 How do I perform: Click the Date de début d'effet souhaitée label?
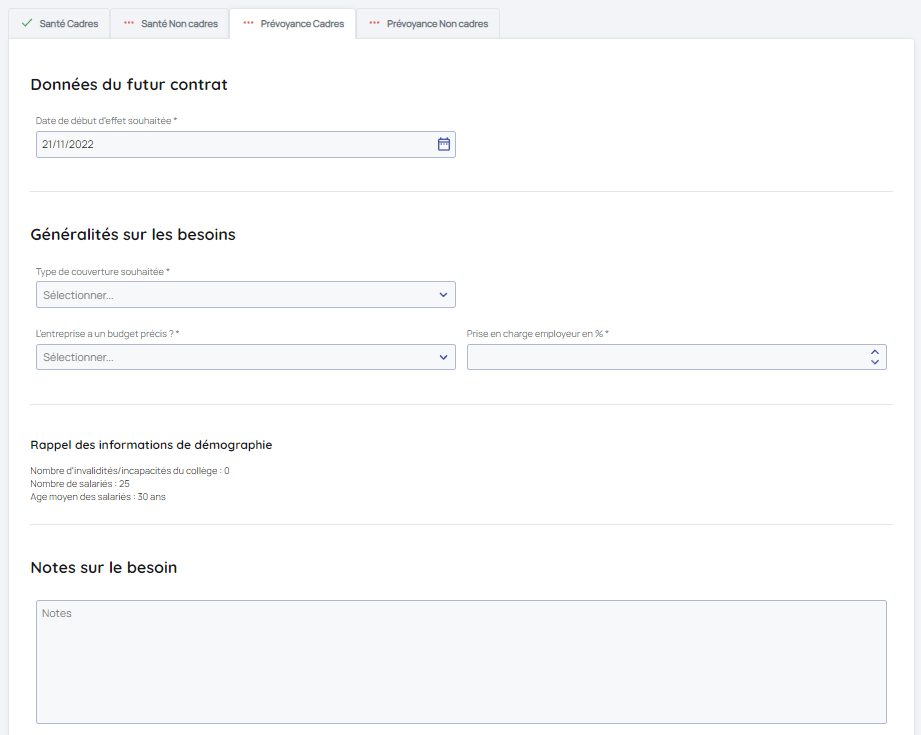[105, 121]
